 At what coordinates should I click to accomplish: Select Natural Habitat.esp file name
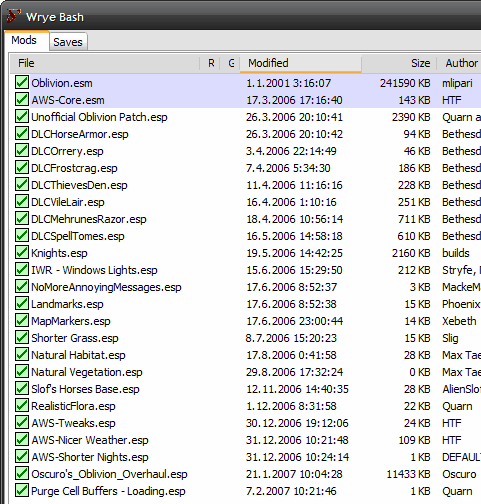point(78,355)
